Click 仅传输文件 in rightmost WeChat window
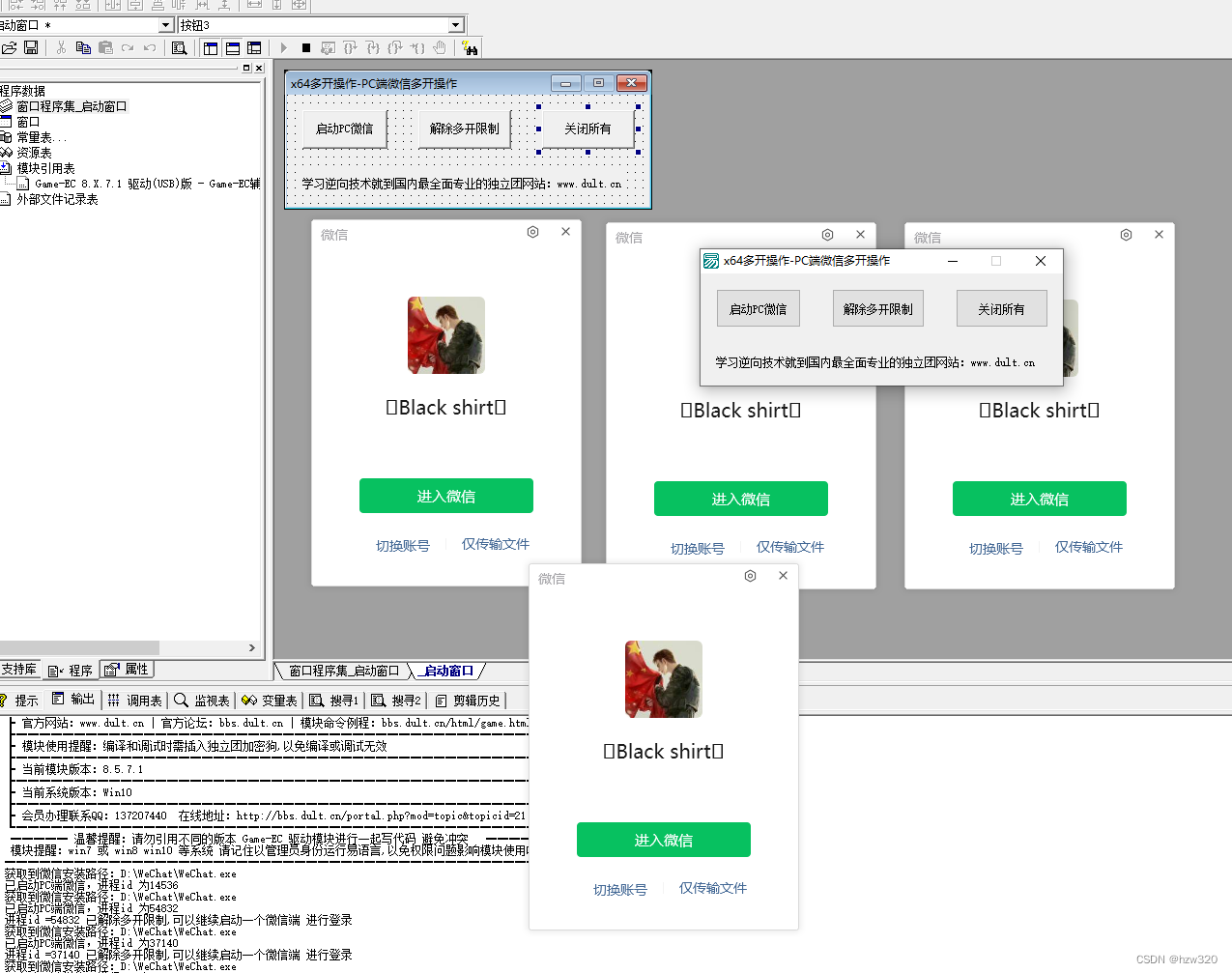 1089,547
